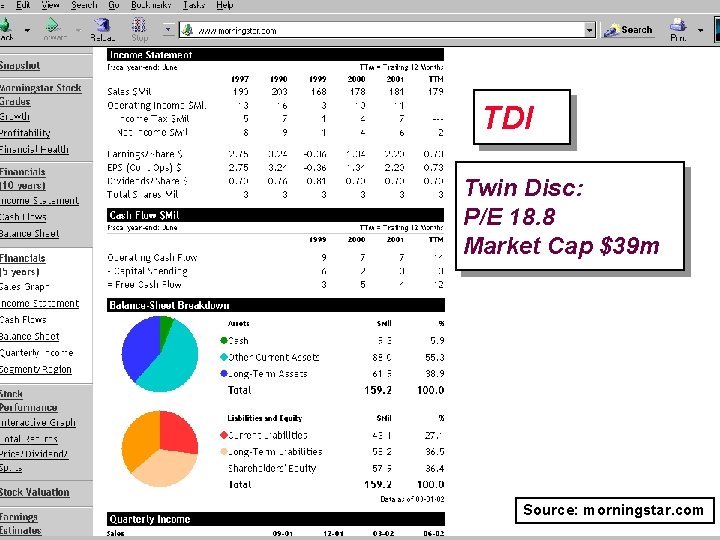Click the peach Long-Term Liabilities legend dot

(224, 451)
